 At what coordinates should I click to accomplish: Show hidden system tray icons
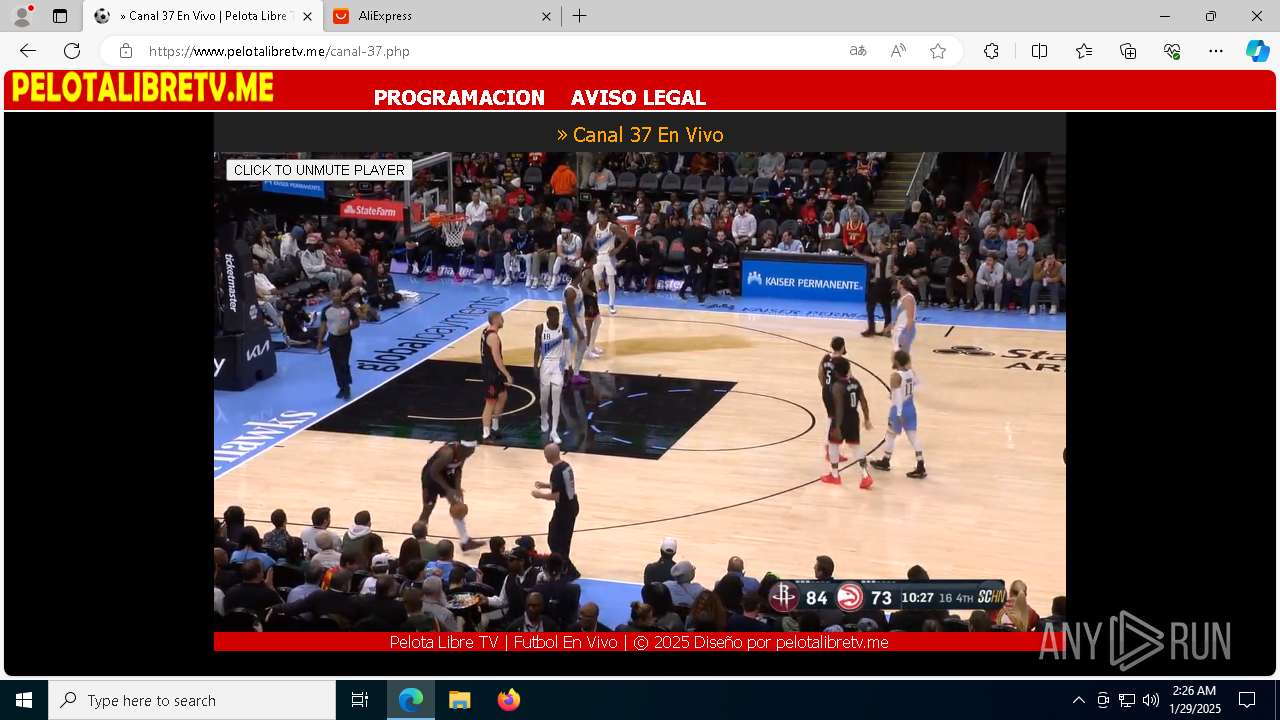(x=1078, y=700)
